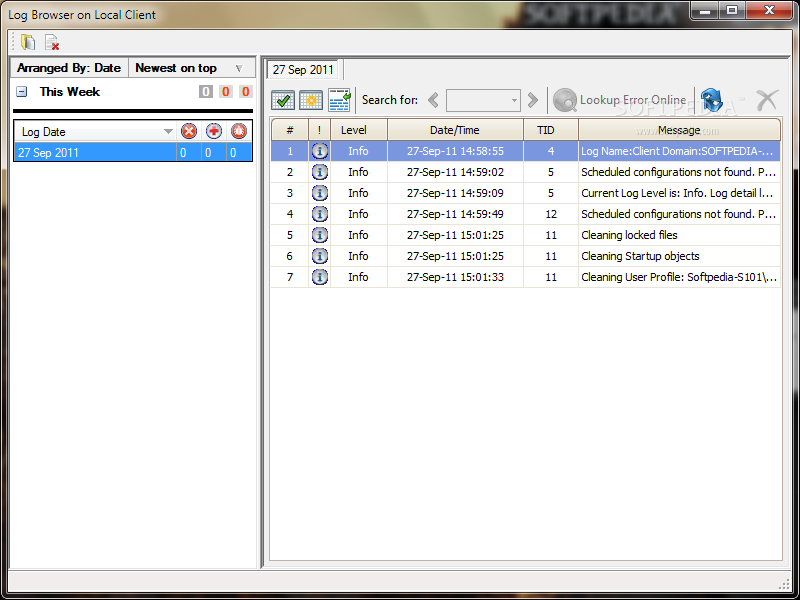Image resolution: width=800 pixels, height=600 pixels.
Task: Click the export table icon with green arrow
Action: (339, 100)
